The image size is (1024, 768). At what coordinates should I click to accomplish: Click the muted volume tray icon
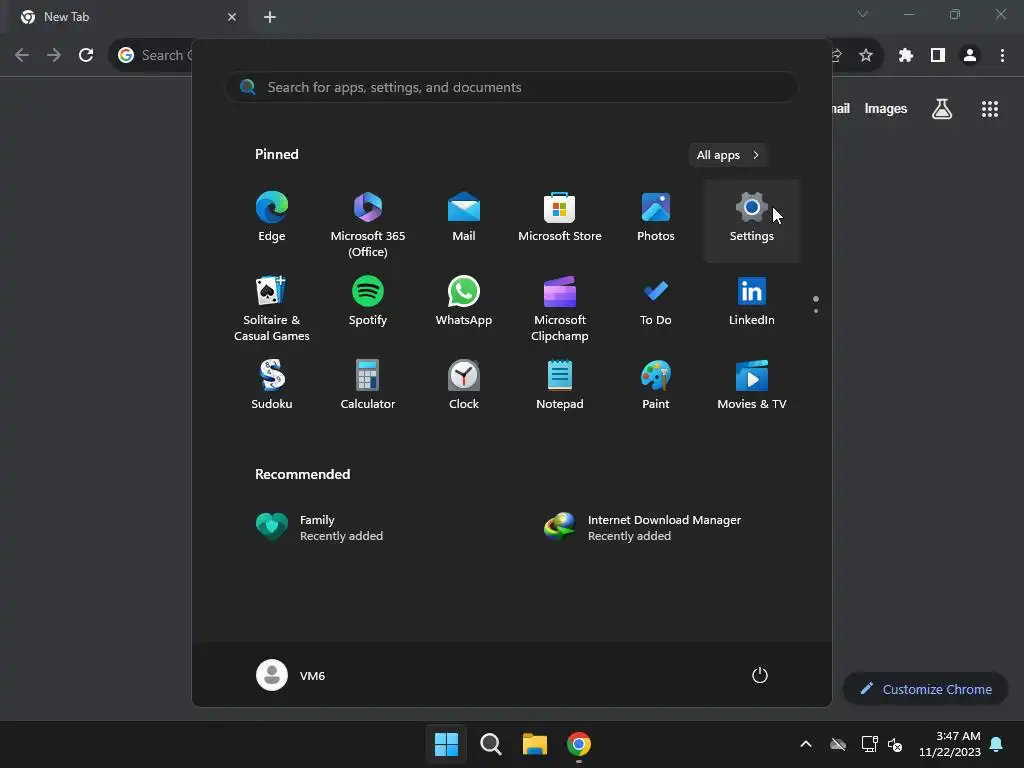point(895,744)
